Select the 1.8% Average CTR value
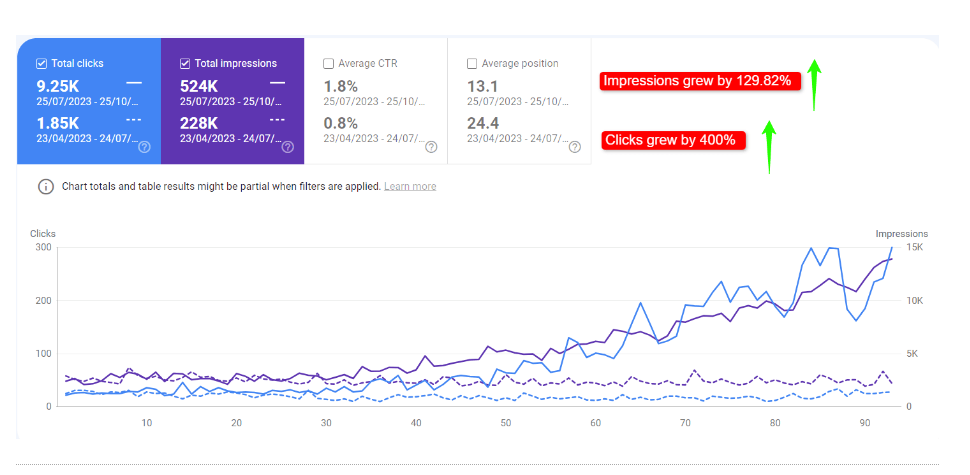This screenshot has height=475, width=970. (x=341, y=86)
